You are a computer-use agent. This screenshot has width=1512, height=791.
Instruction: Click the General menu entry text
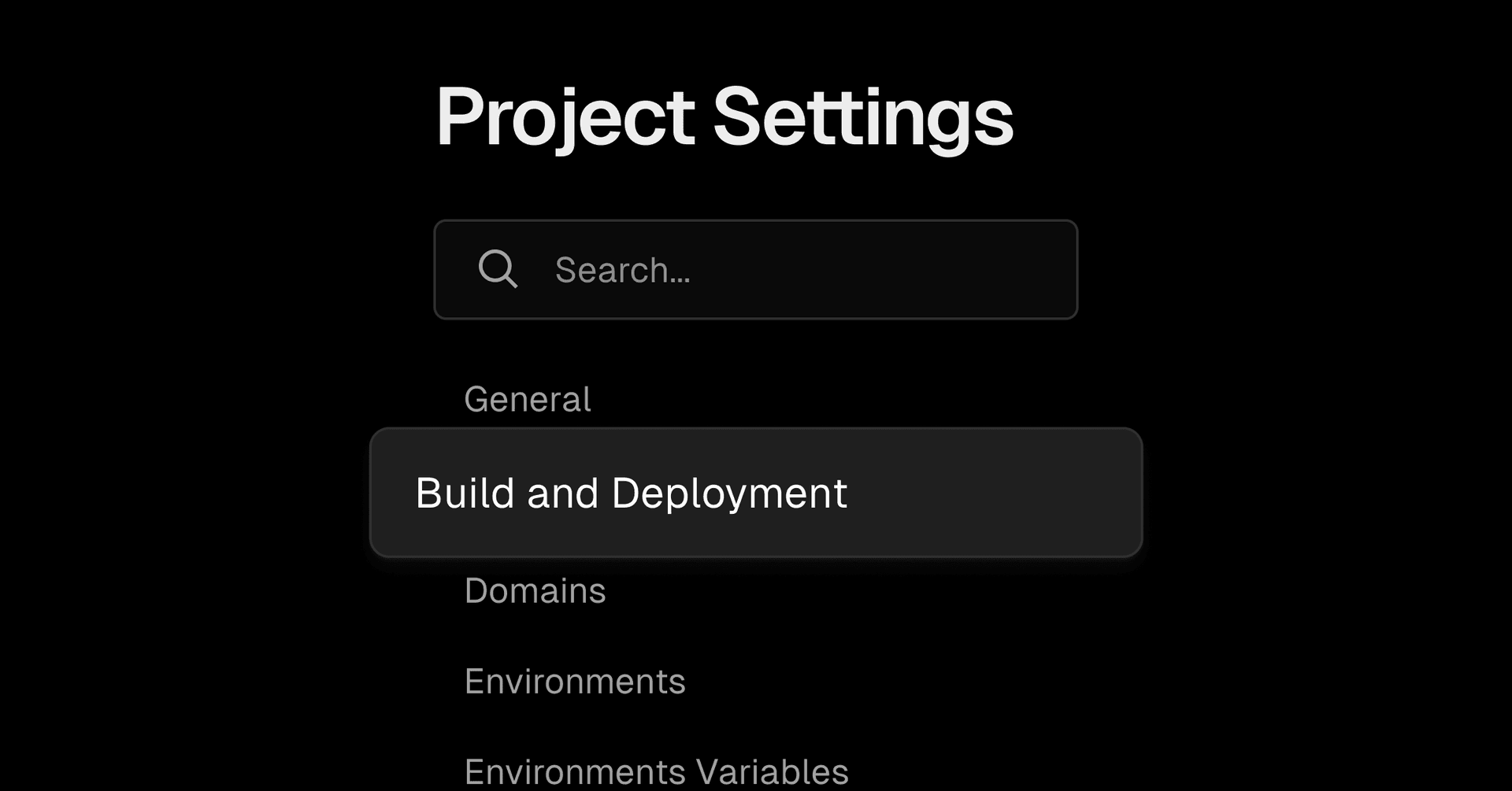[x=527, y=400]
